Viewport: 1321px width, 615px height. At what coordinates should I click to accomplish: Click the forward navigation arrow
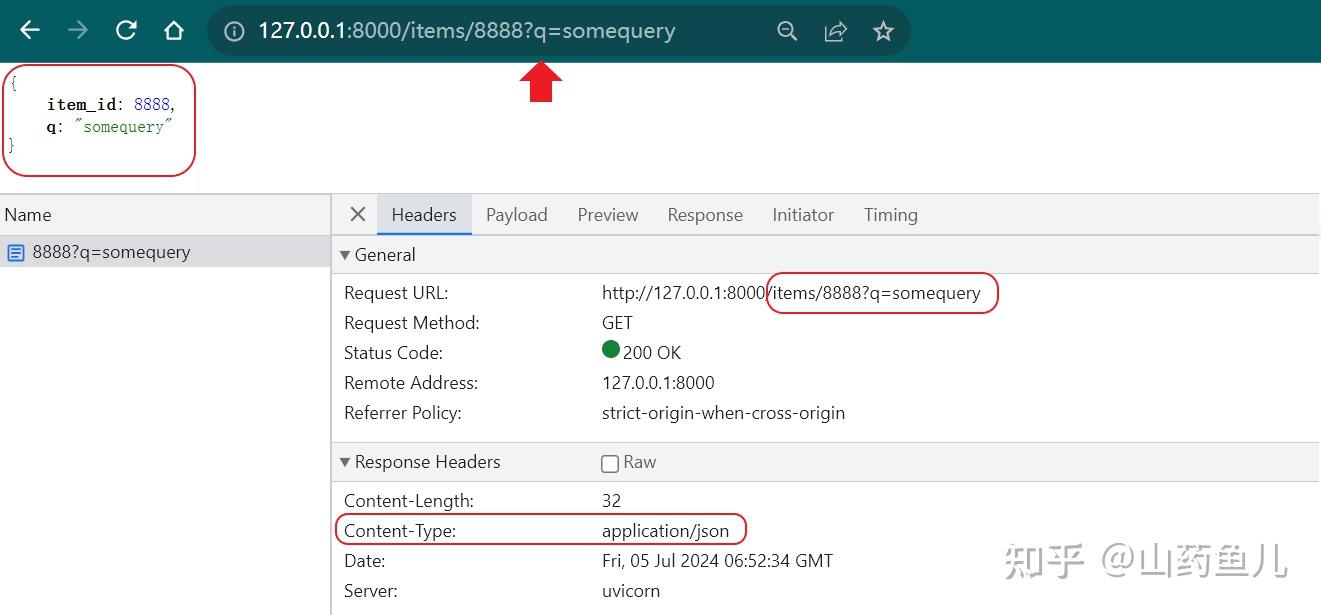coord(77,30)
